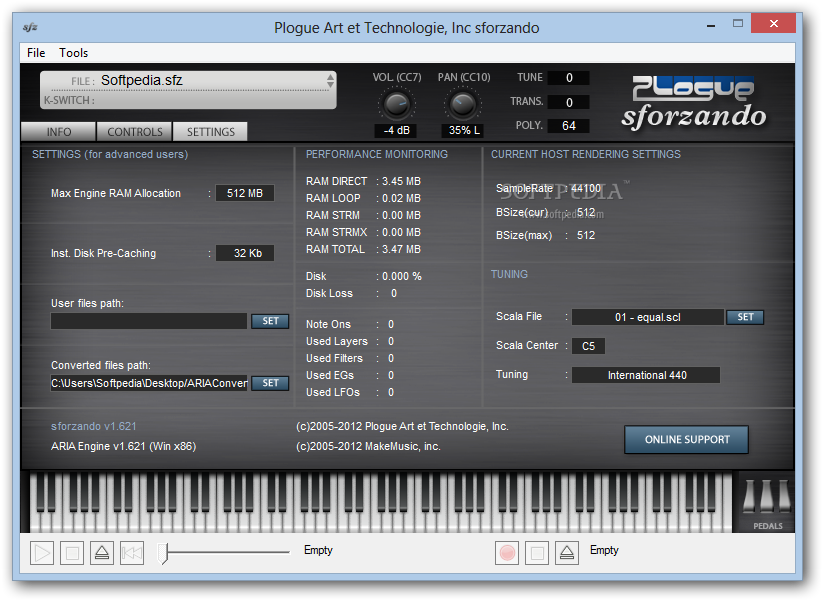Click the BSize(max) 512 value
This screenshot has width=823, height=601.
pyautogui.click(x=586, y=236)
